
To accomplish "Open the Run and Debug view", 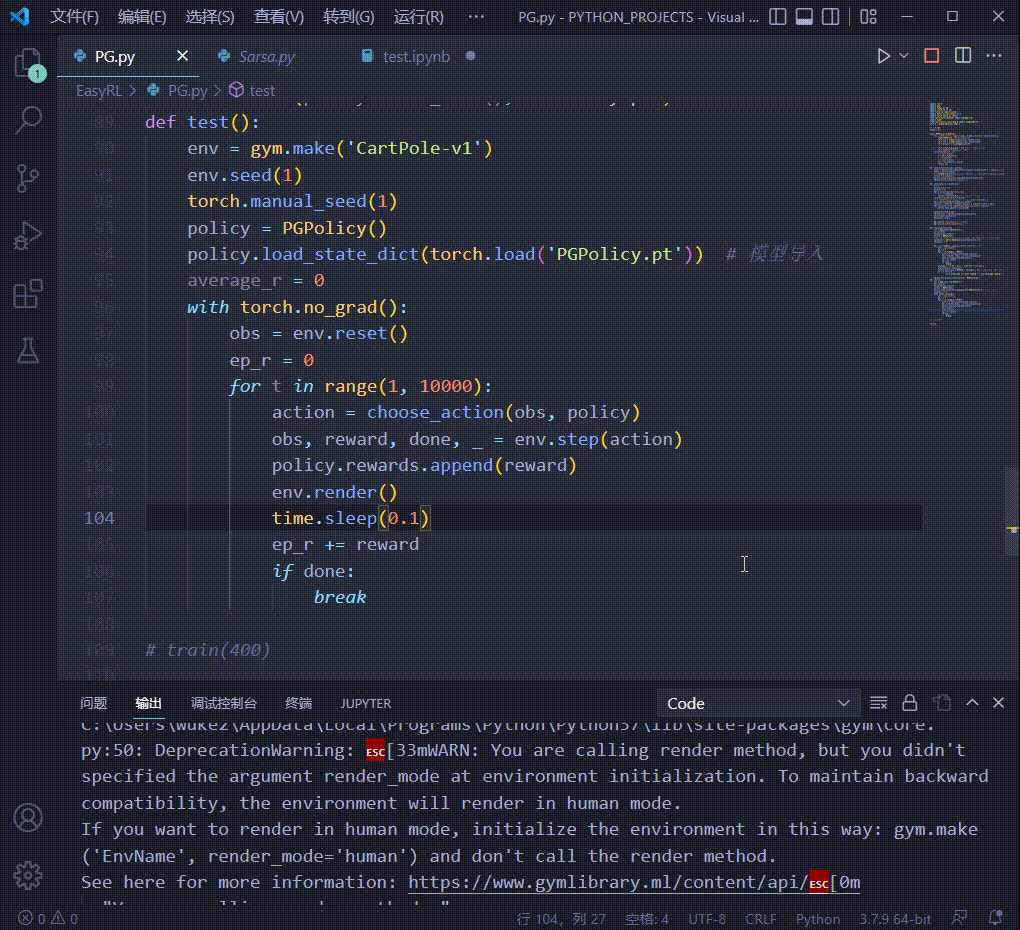I will point(28,235).
